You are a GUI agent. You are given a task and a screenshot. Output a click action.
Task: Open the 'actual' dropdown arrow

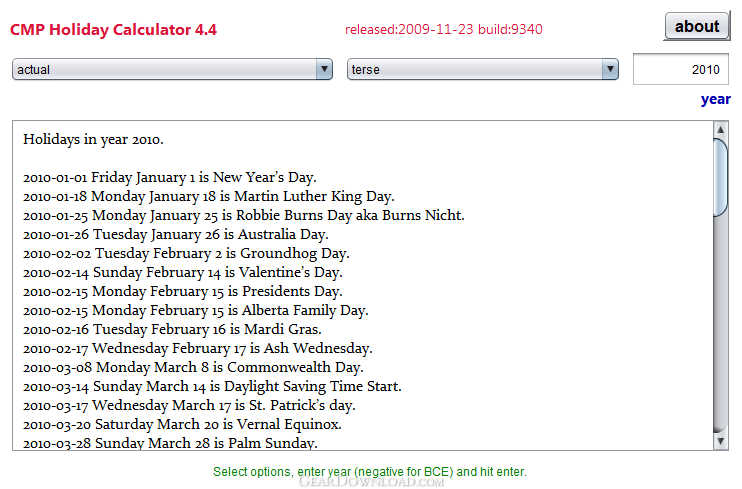point(324,69)
